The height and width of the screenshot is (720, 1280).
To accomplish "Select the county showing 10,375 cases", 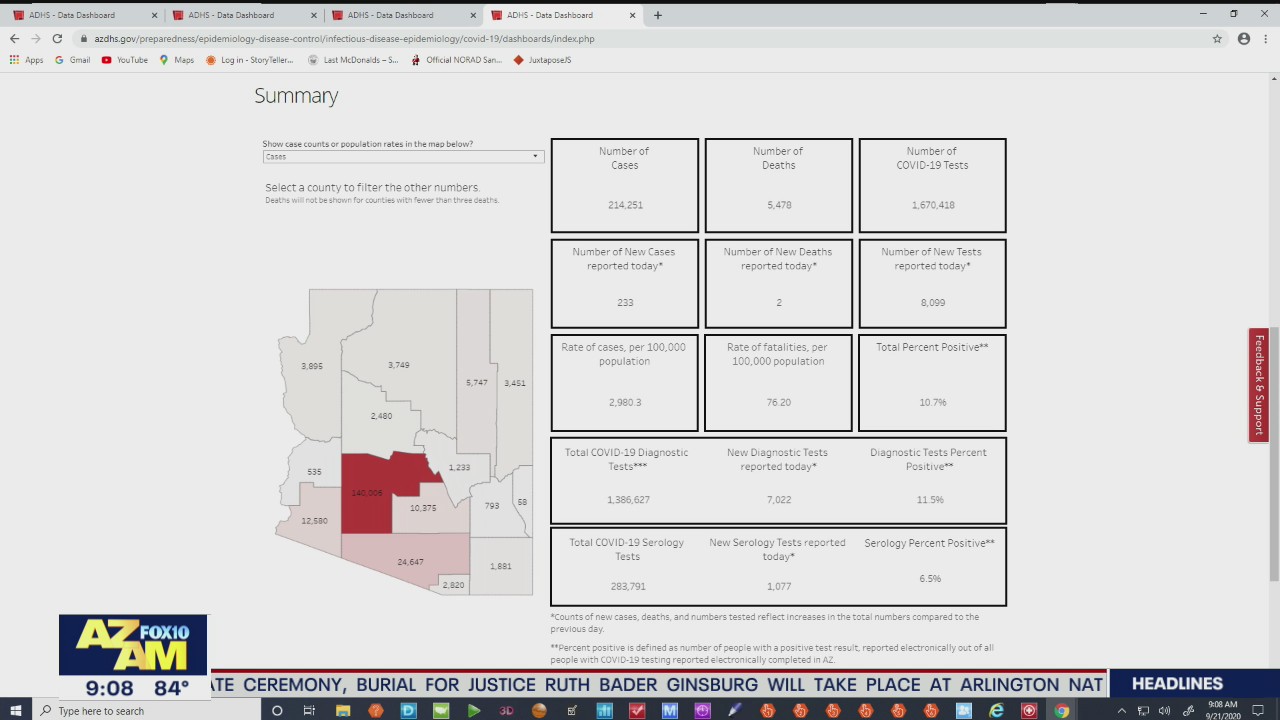I will coord(423,508).
